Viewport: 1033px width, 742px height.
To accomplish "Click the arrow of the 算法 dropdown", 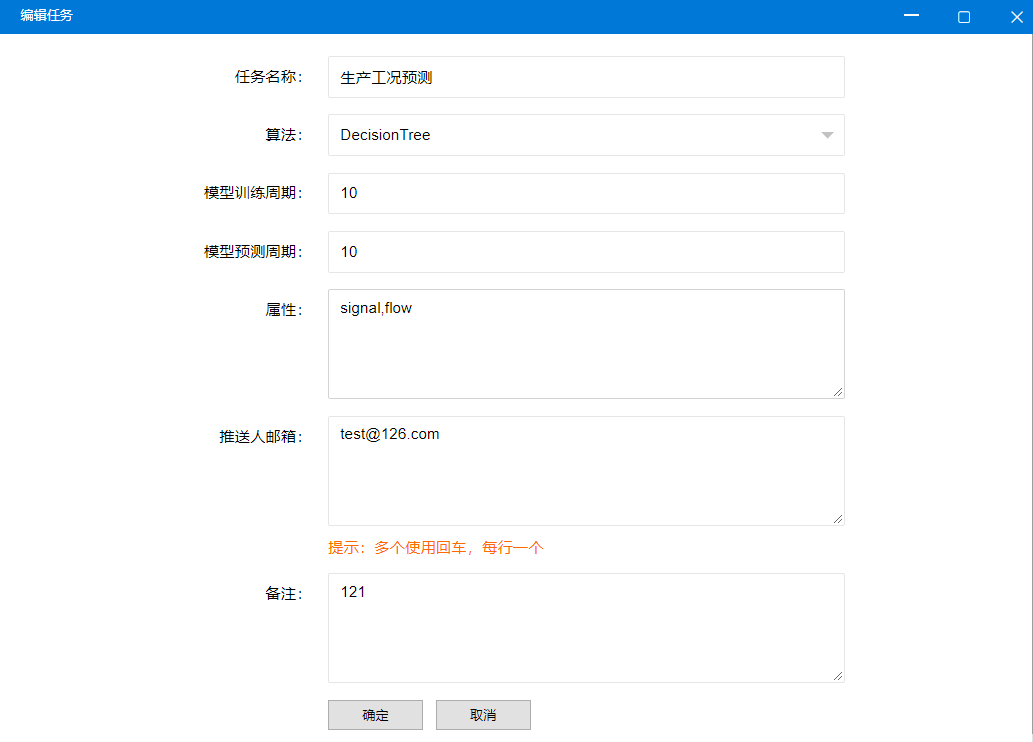I will (827, 135).
